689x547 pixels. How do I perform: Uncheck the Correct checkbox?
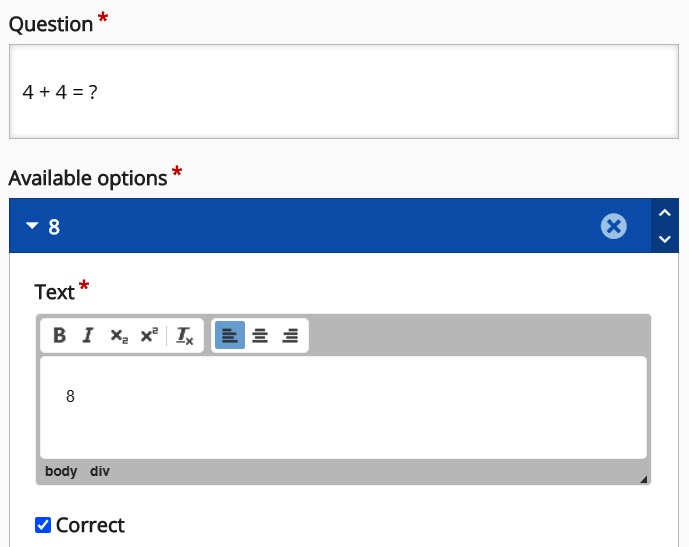pos(43,525)
